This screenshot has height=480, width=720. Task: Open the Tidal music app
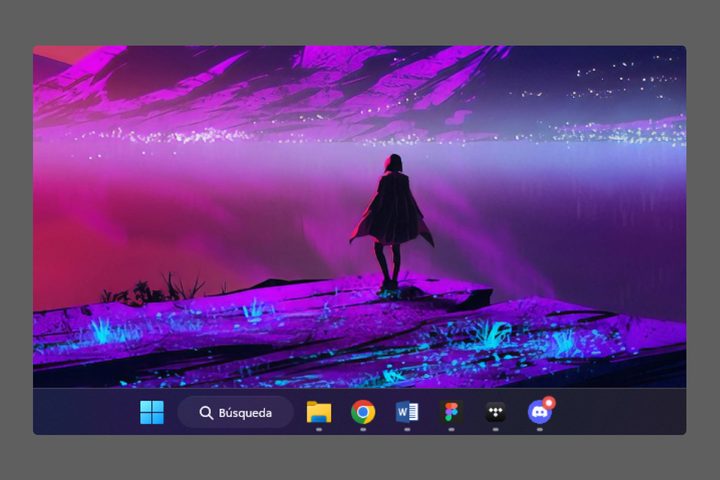[495, 412]
